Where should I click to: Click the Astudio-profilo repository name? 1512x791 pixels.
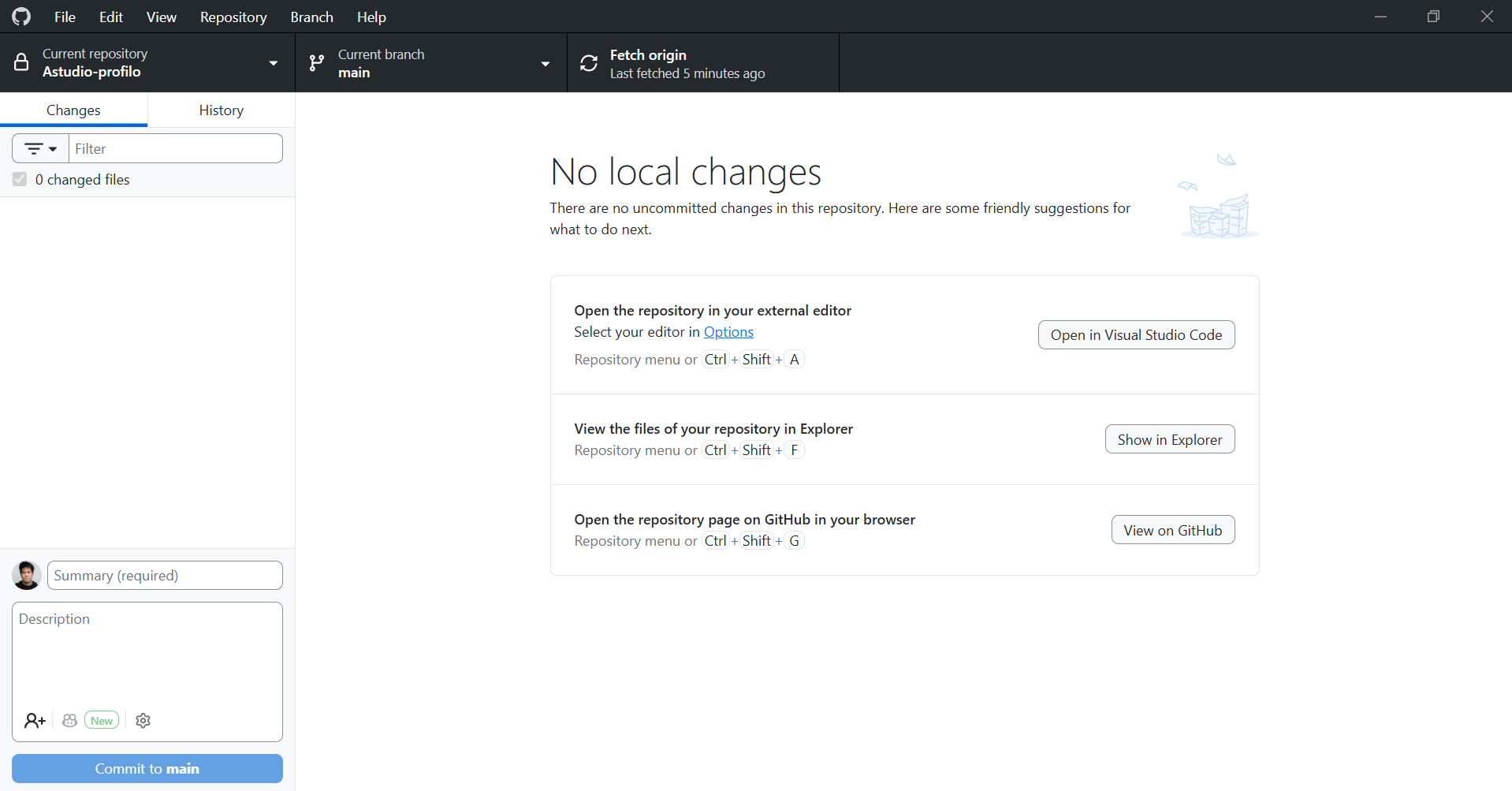click(x=91, y=72)
